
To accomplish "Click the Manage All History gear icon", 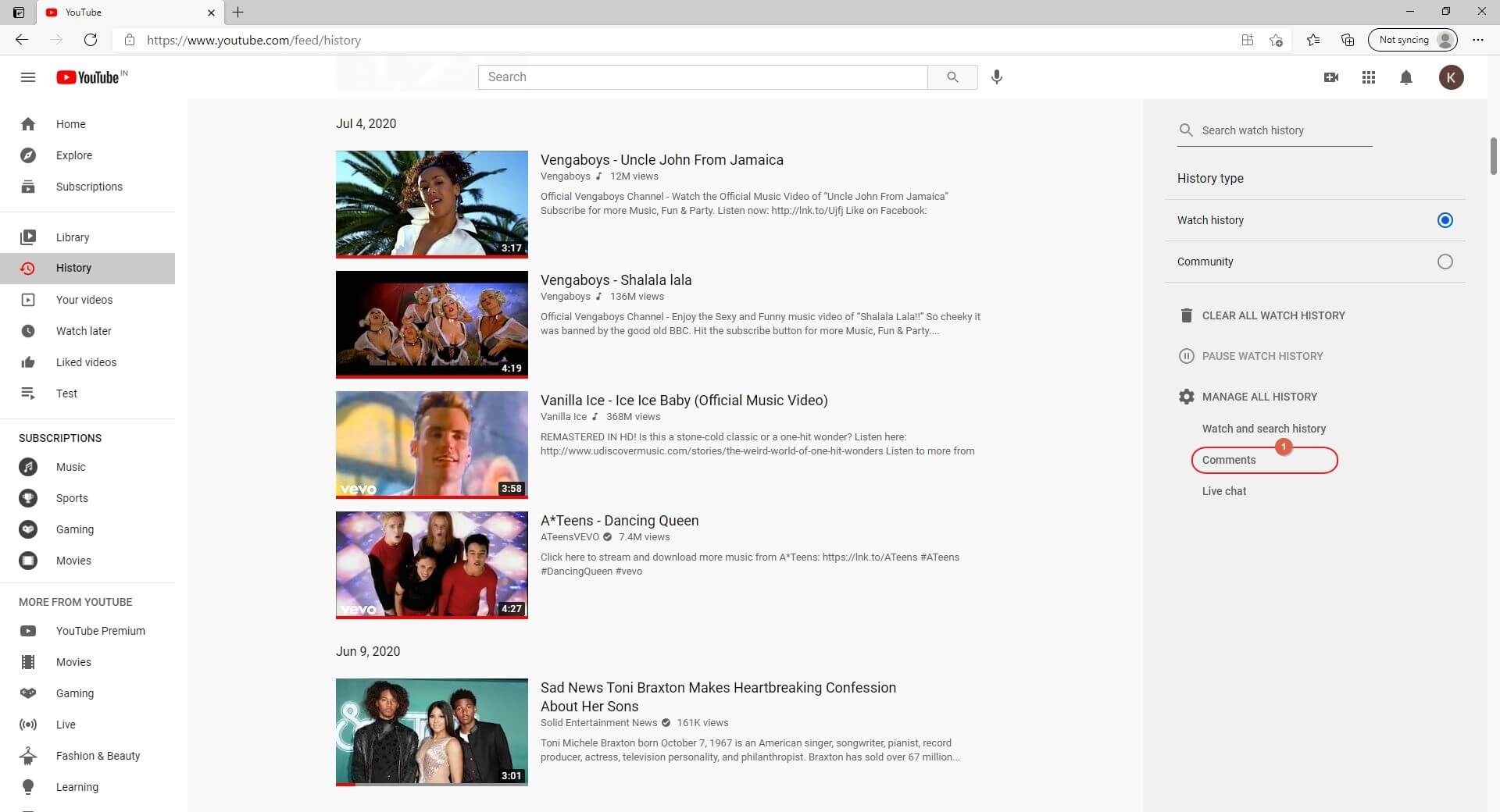I will click(1186, 397).
